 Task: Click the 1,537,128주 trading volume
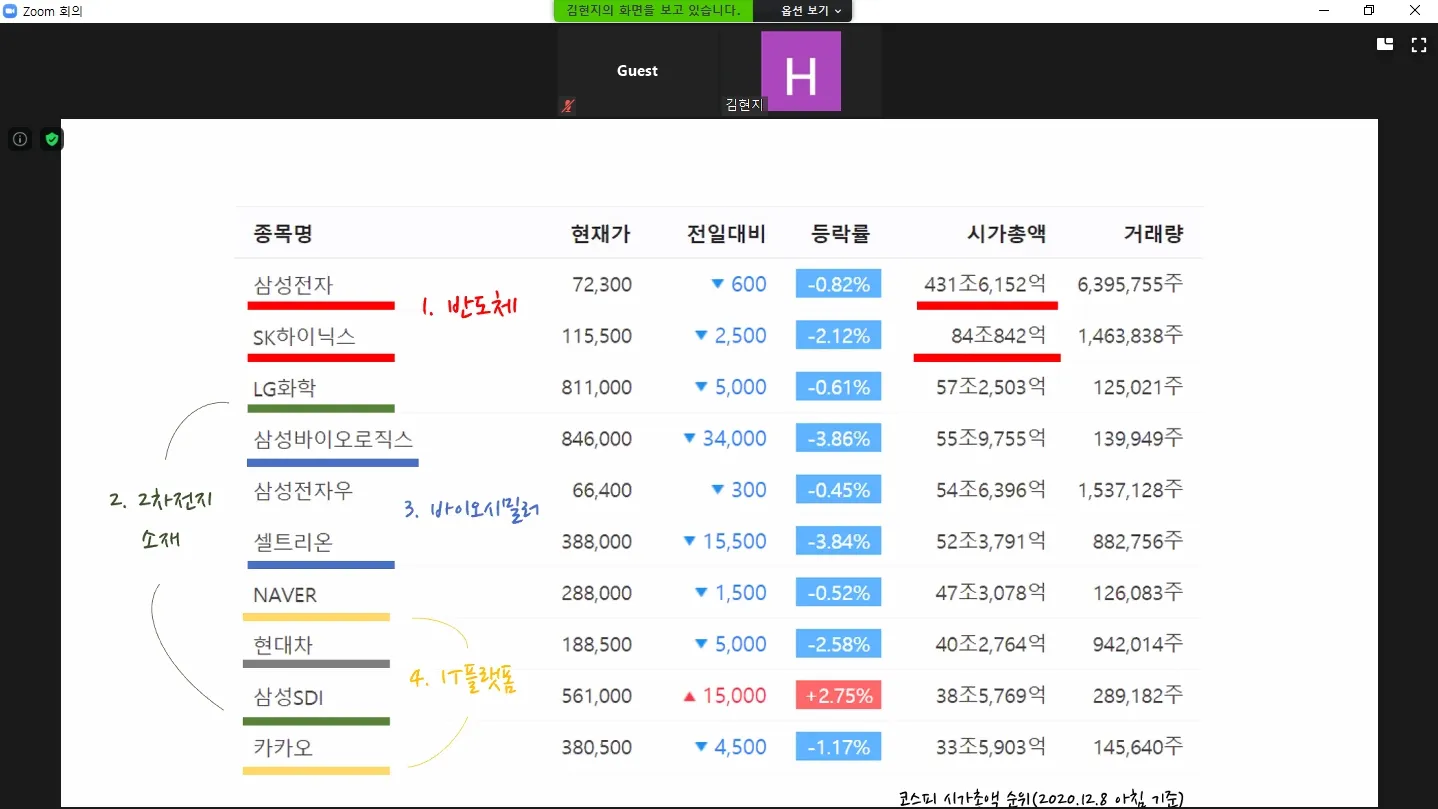(x=1130, y=490)
